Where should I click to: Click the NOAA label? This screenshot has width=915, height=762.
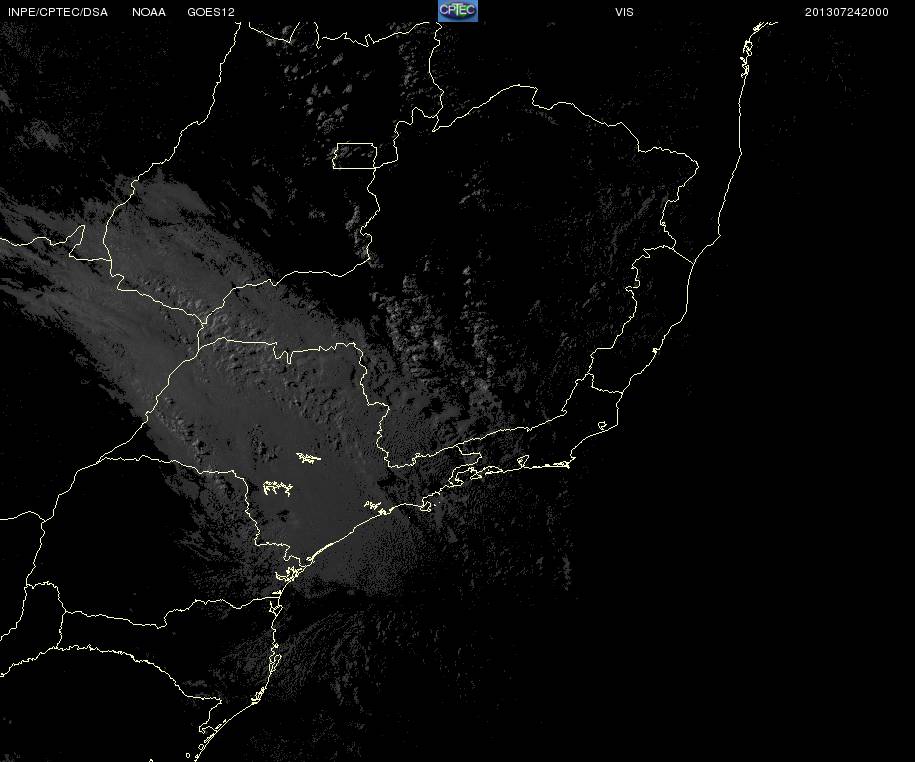coord(149,12)
